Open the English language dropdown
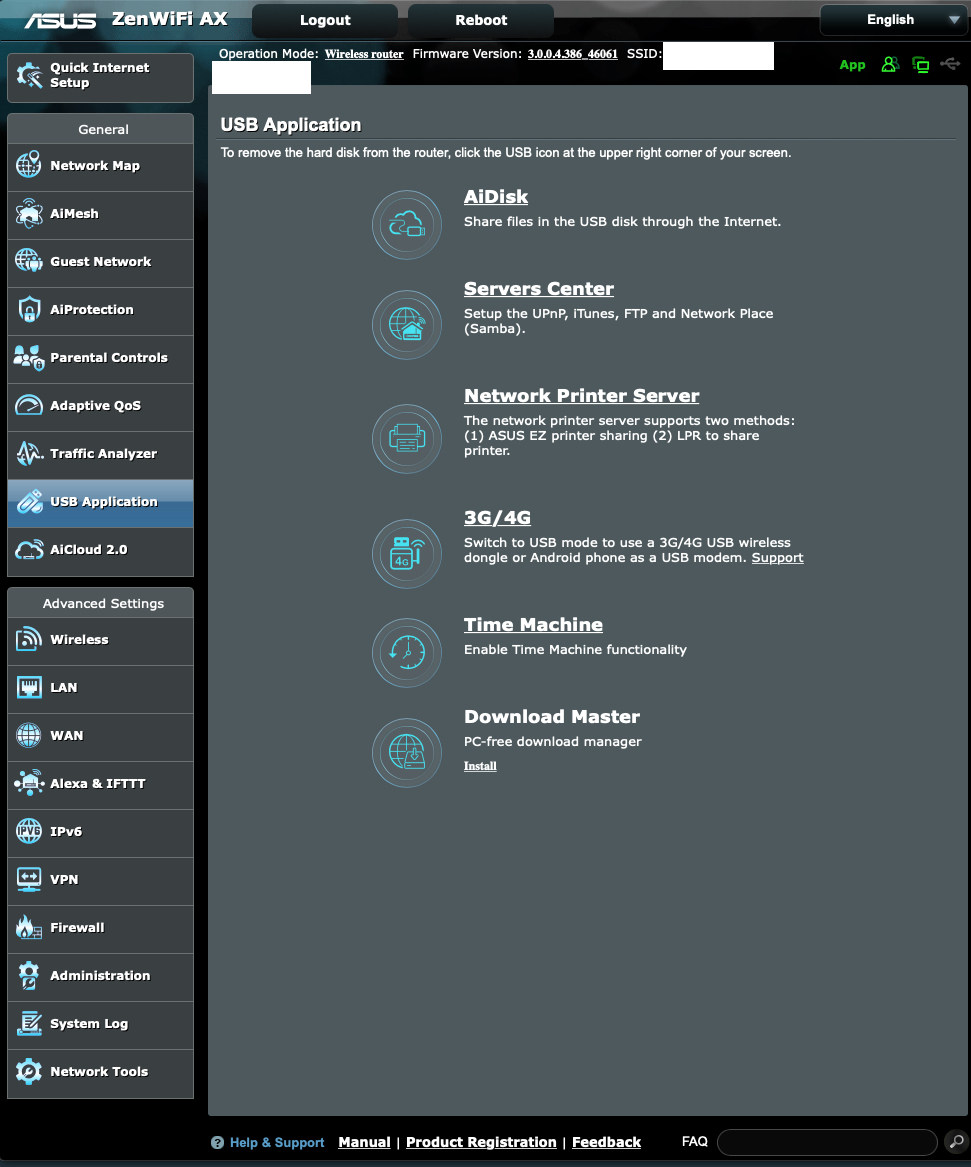 click(x=893, y=20)
